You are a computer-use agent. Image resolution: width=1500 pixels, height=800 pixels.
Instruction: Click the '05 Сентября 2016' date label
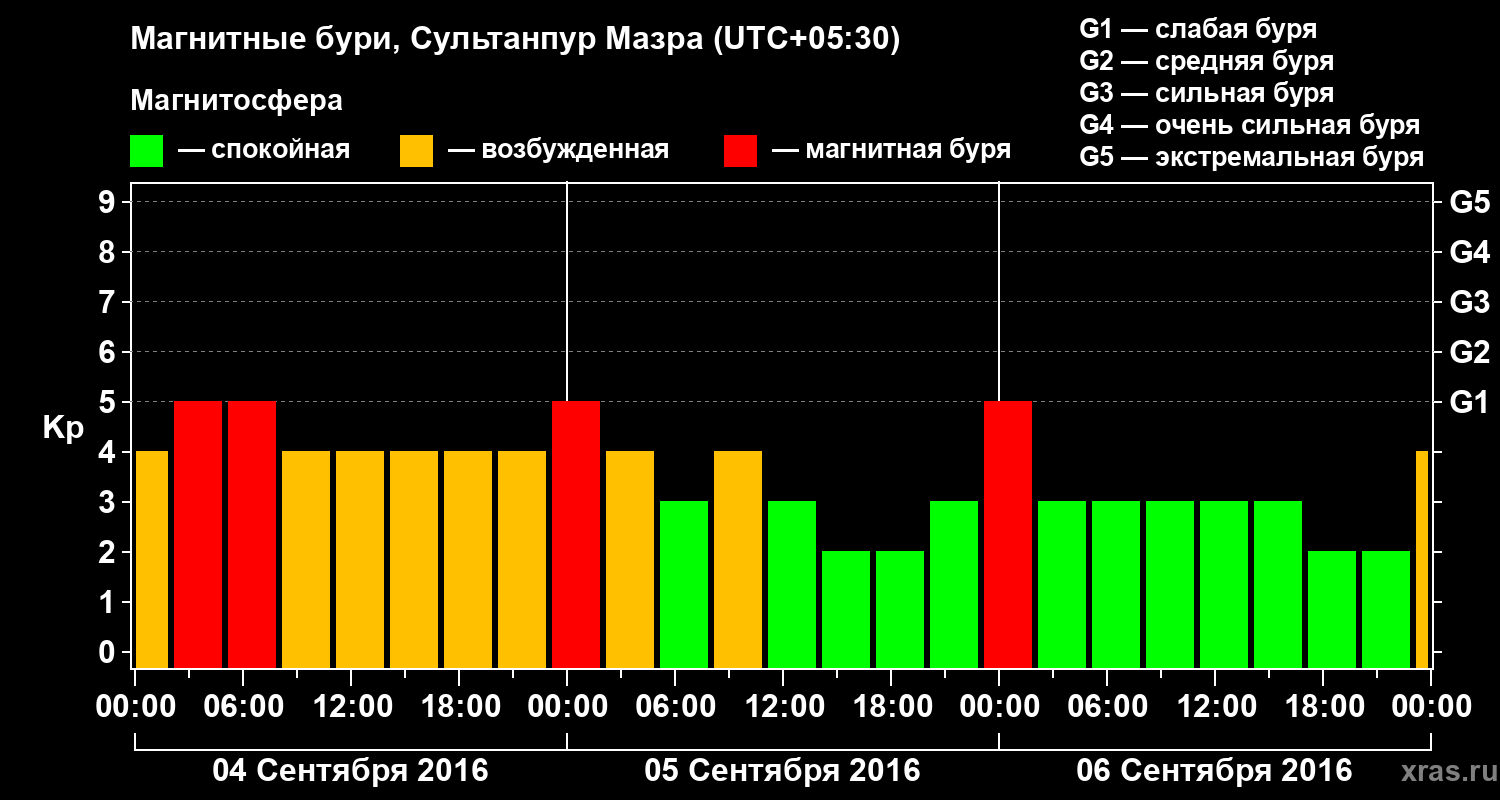[783, 771]
